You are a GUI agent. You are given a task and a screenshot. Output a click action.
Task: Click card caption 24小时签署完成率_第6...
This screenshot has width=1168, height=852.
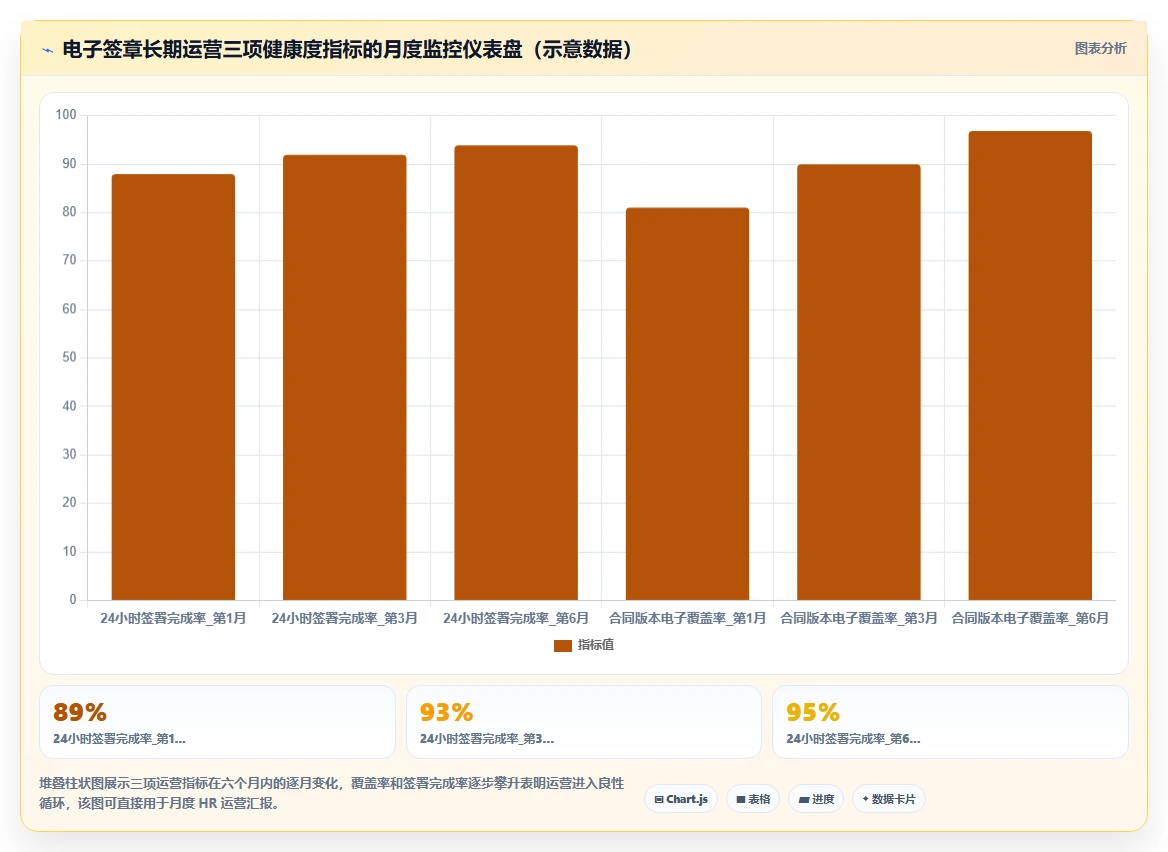click(x=854, y=739)
